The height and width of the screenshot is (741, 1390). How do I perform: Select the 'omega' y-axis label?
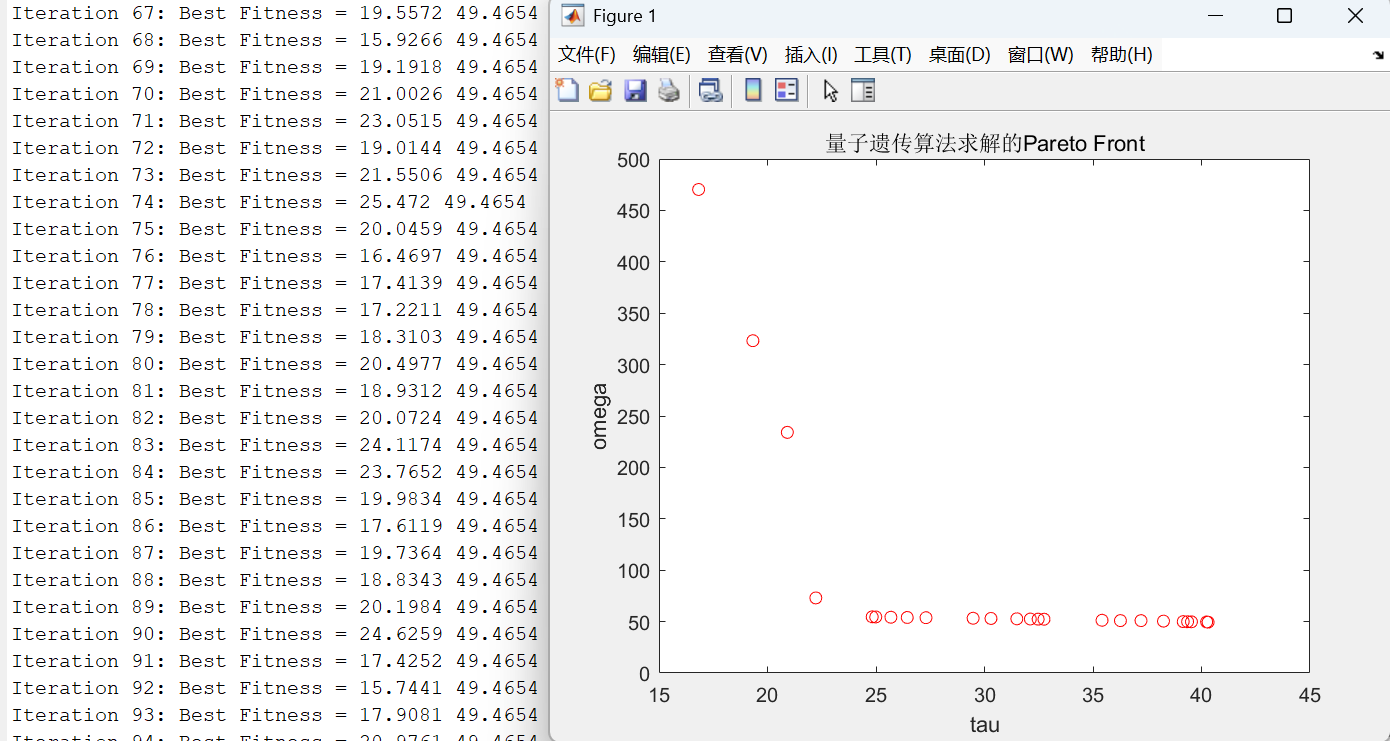point(599,416)
